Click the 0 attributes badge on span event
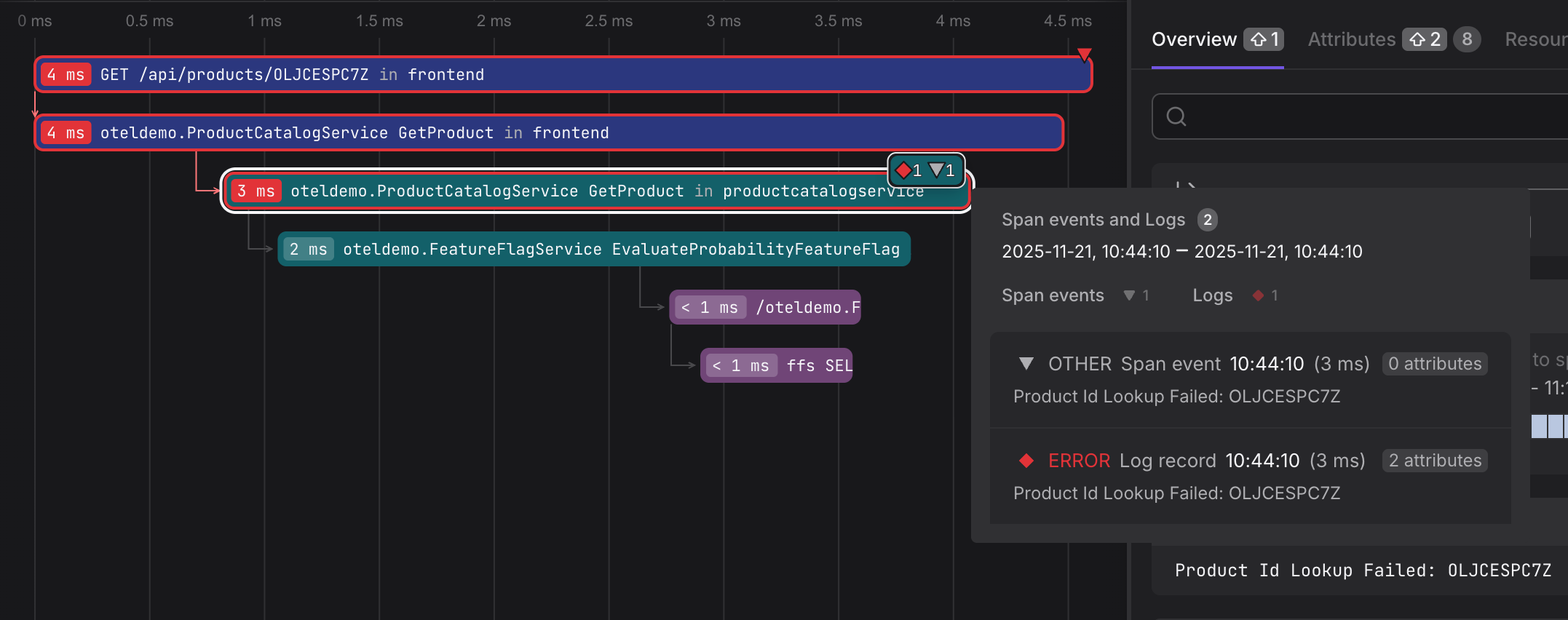 point(1435,364)
